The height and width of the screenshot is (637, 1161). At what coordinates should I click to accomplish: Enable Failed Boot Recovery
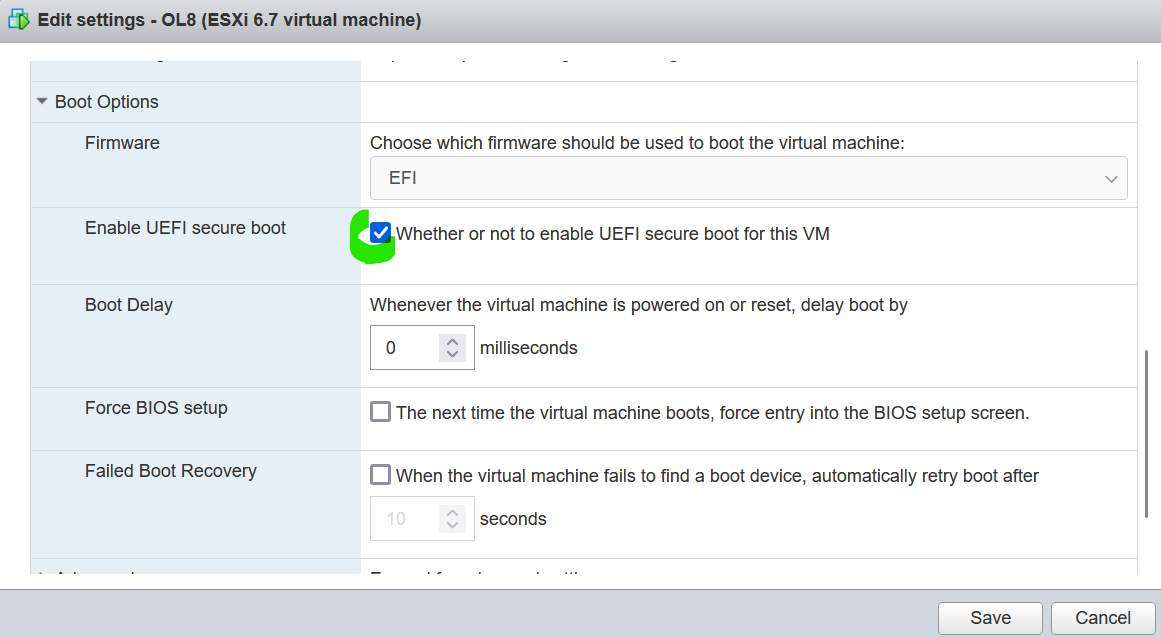(x=380, y=474)
